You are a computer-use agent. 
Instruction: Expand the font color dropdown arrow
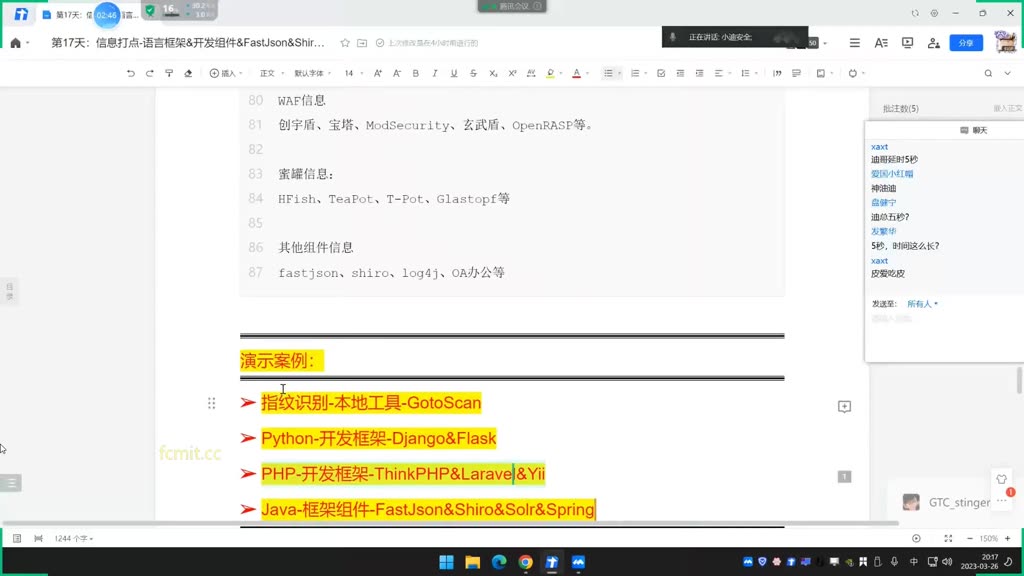coord(588,73)
